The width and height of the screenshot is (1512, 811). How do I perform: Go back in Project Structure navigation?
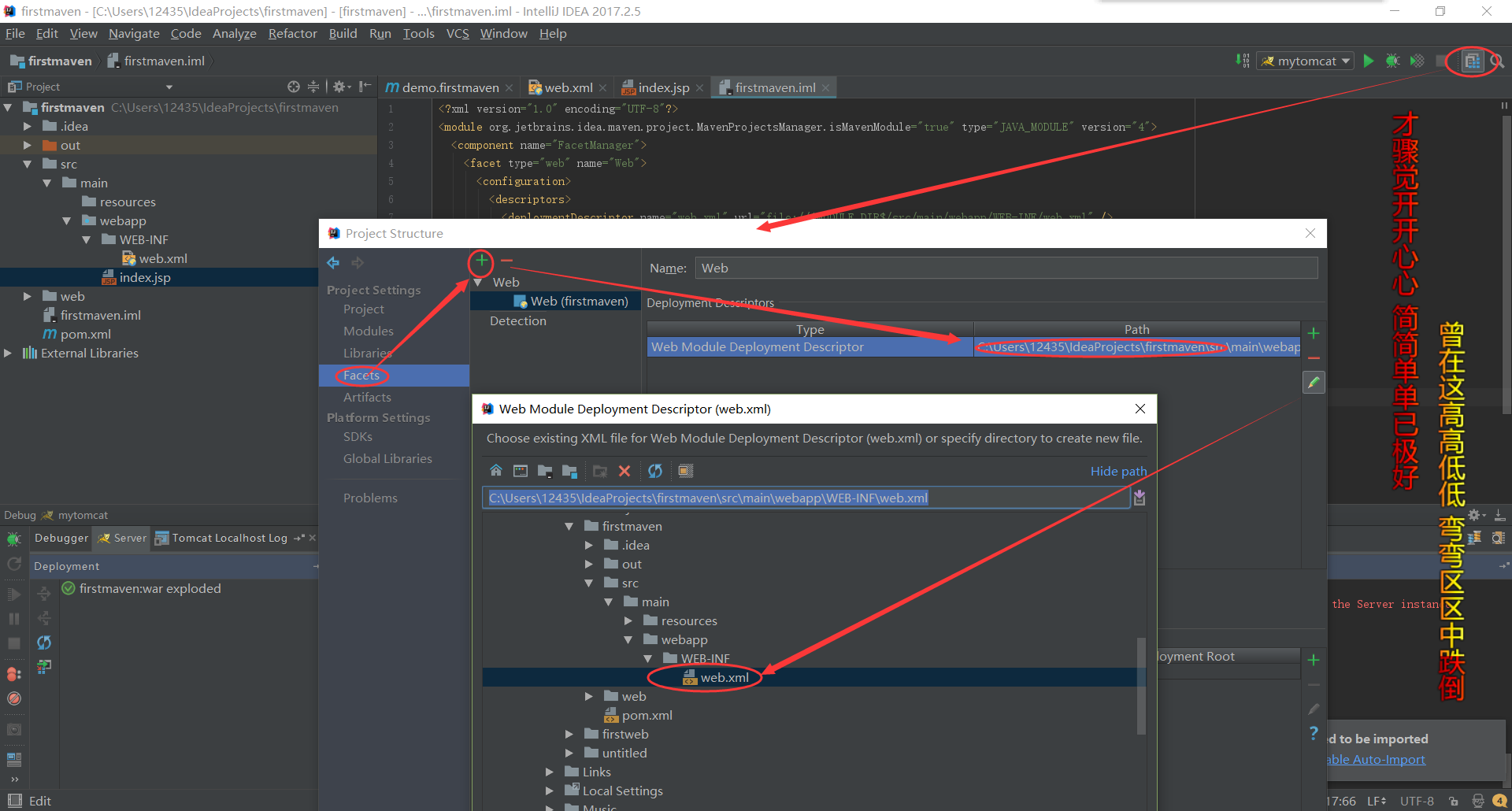[x=333, y=262]
